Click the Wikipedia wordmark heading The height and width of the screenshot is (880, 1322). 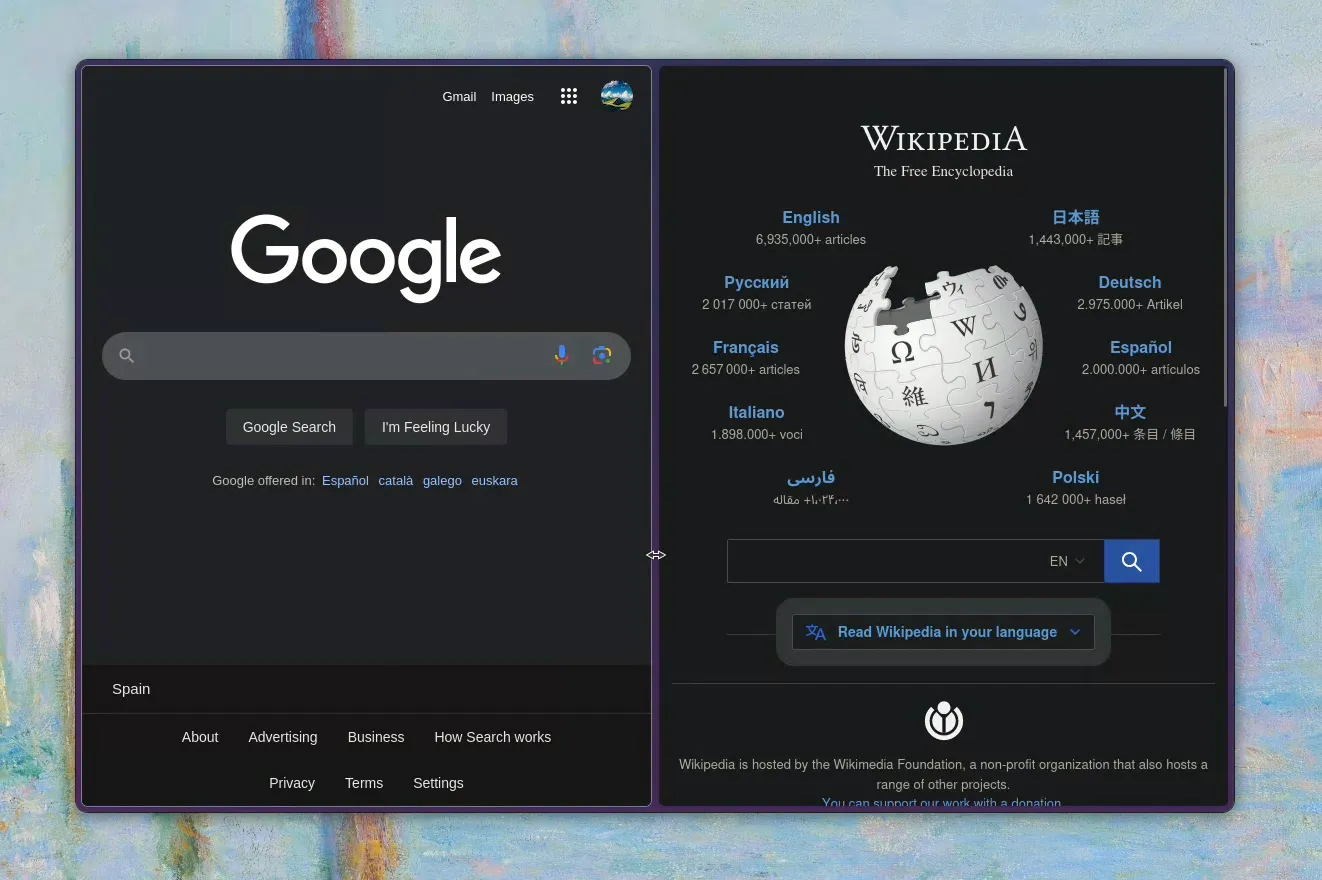pos(944,138)
